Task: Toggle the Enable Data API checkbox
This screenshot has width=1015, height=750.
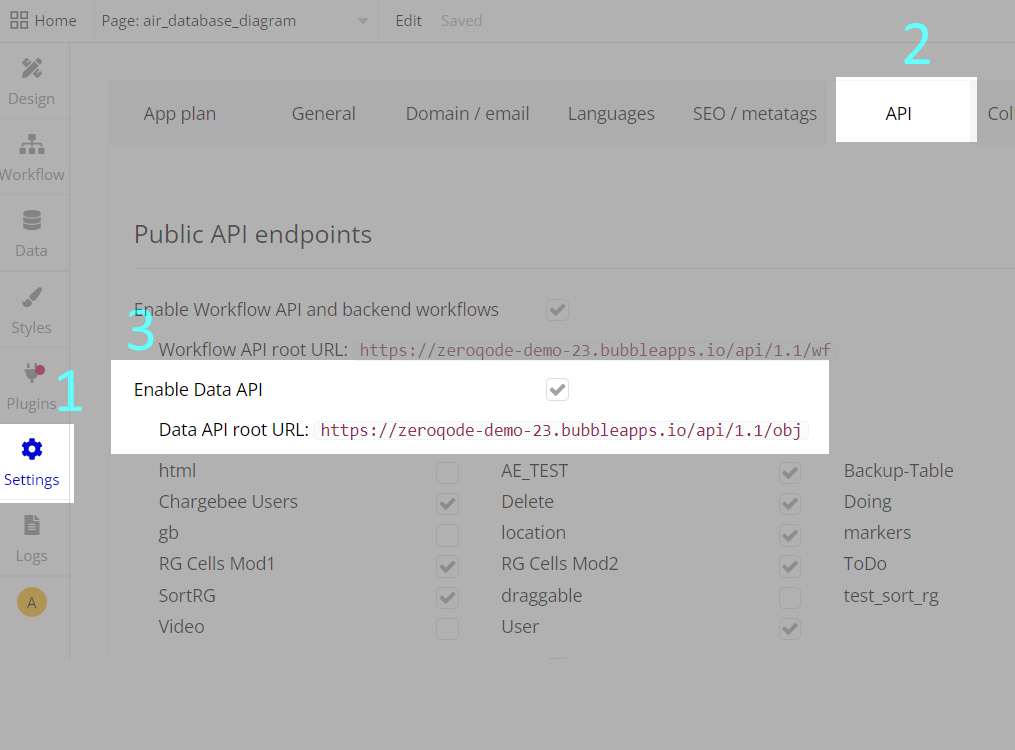Action: [558, 390]
